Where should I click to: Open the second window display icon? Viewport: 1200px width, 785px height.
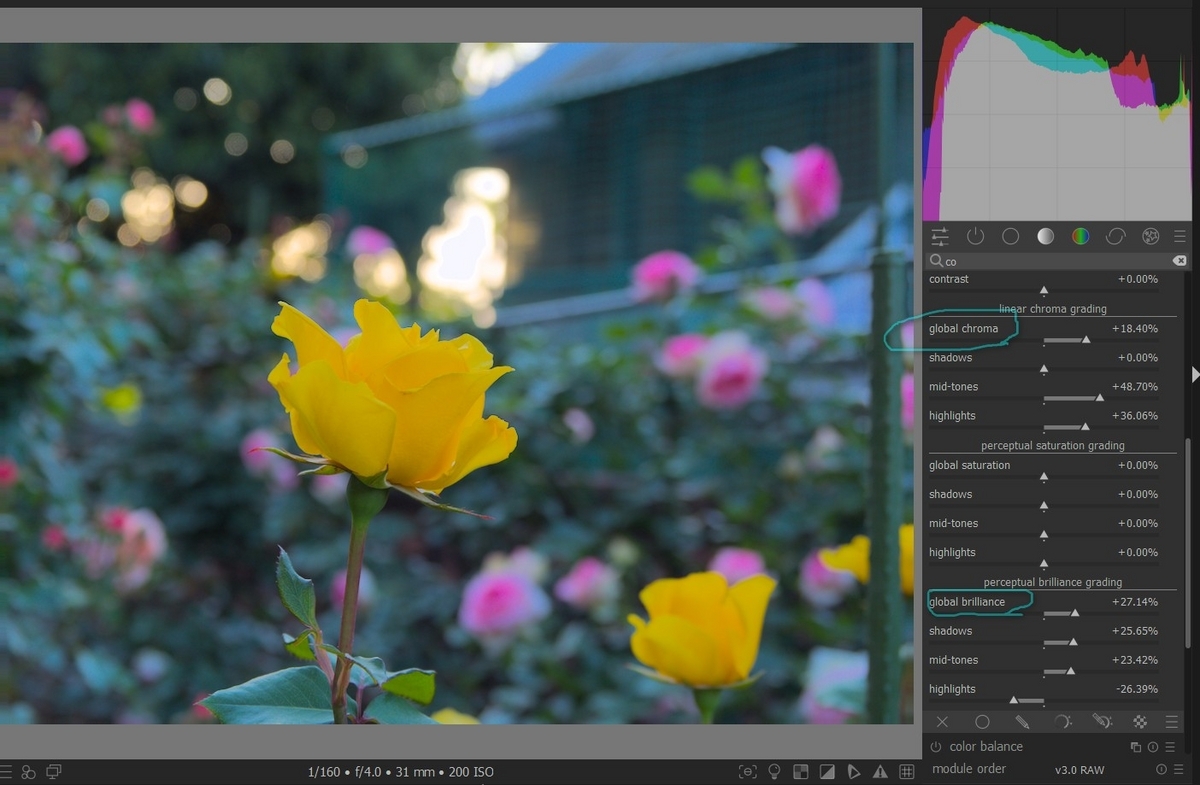[x=54, y=772]
